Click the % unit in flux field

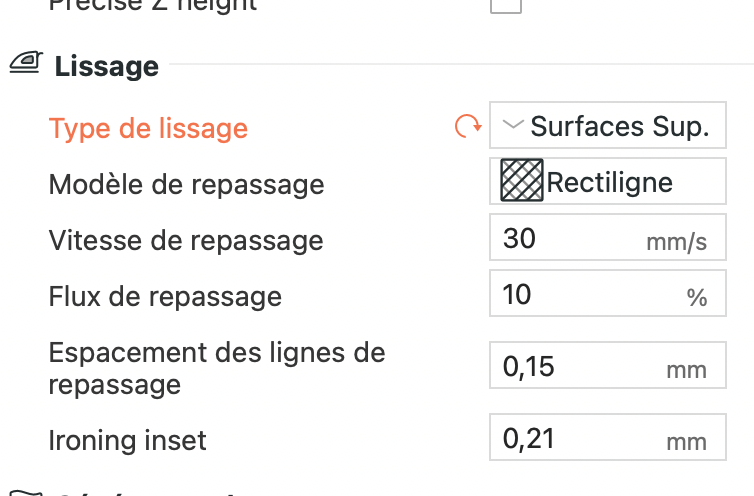tap(696, 298)
